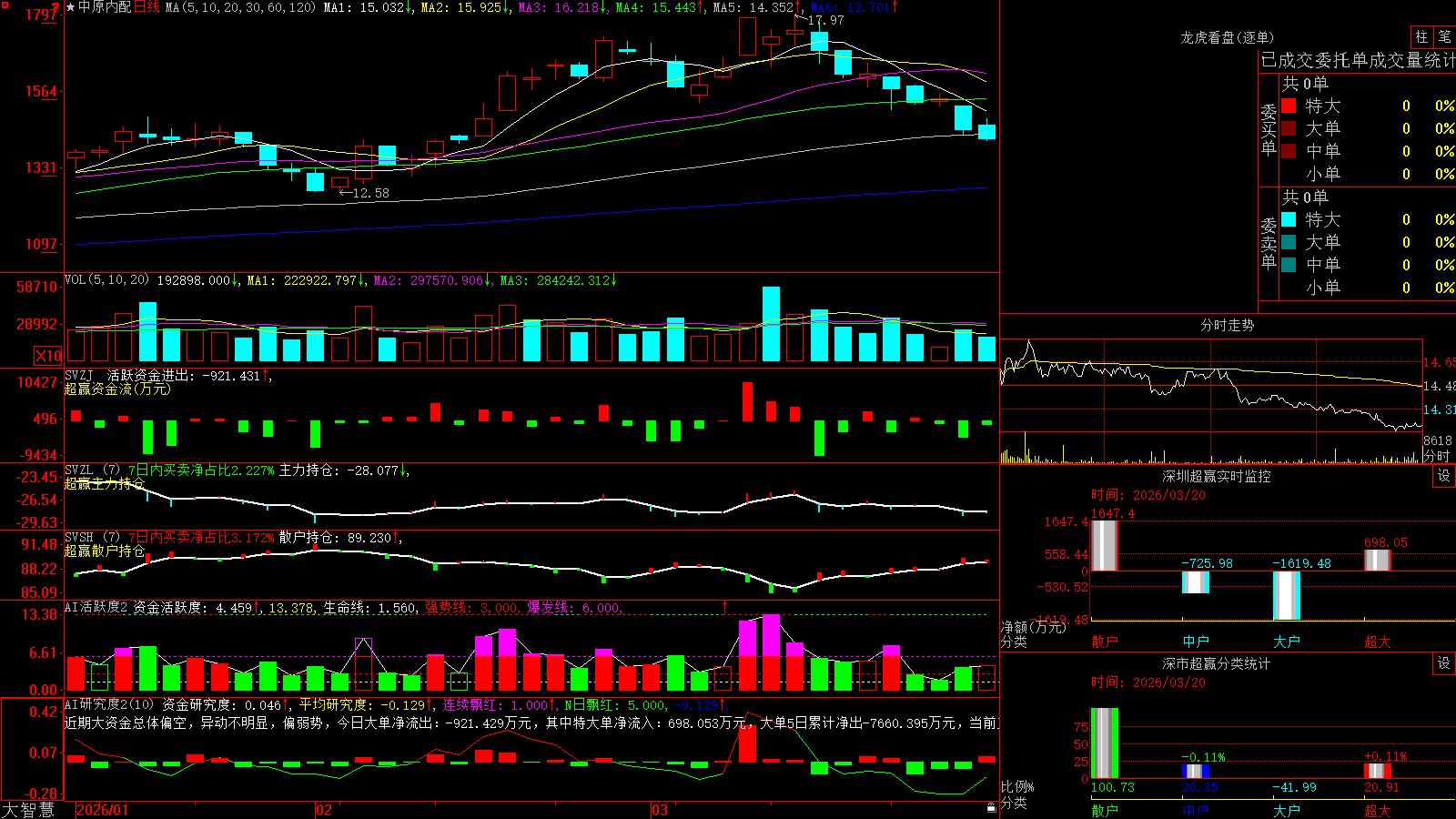The width and height of the screenshot is (1456, 819).
Task: Select 中户 in the 实时监控 chart
Action: 1196,642
